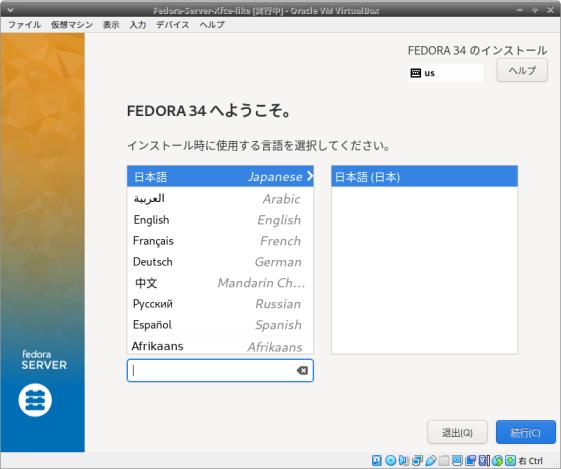Open the 入力 menu
Image resolution: width=561 pixels, height=469 pixels.
[x=138, y=25]
